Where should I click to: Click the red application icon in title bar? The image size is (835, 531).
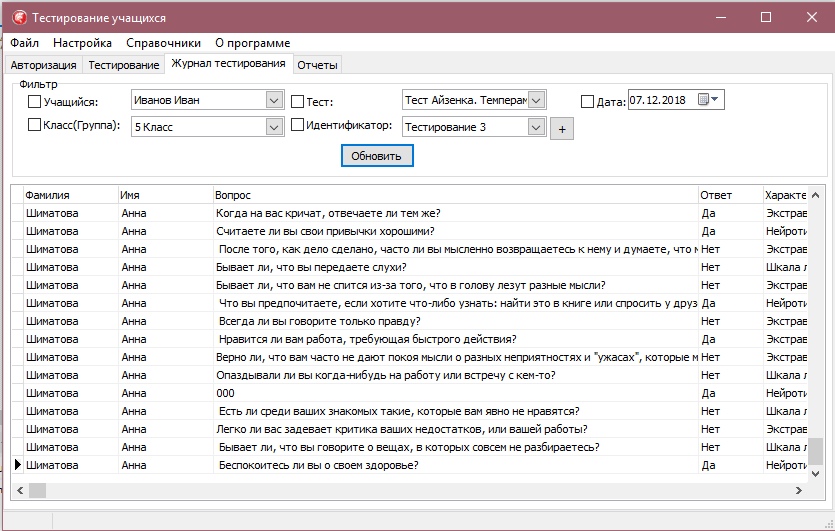[18, 18]
